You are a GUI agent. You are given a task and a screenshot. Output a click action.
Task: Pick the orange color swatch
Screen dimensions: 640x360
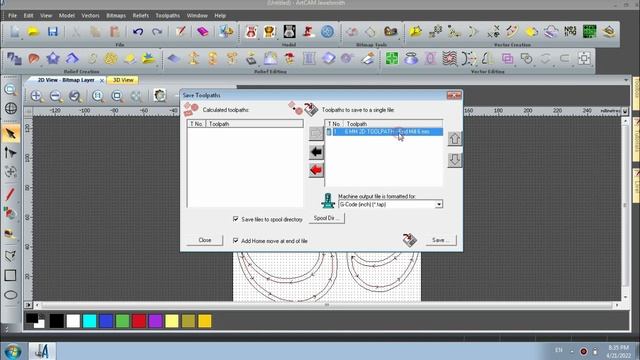(x=205, y=321)
